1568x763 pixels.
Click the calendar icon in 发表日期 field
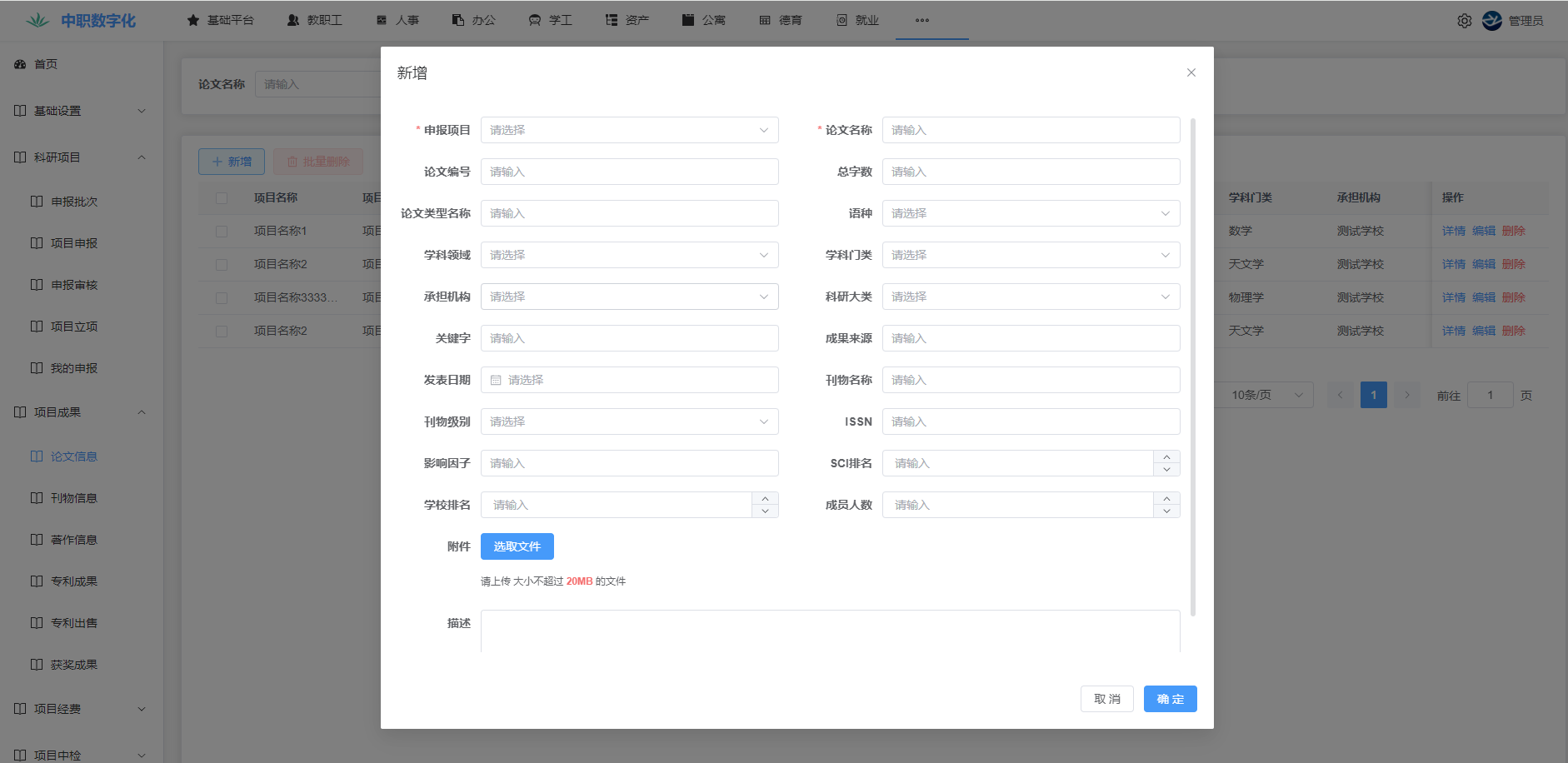(x=496, y=380)
